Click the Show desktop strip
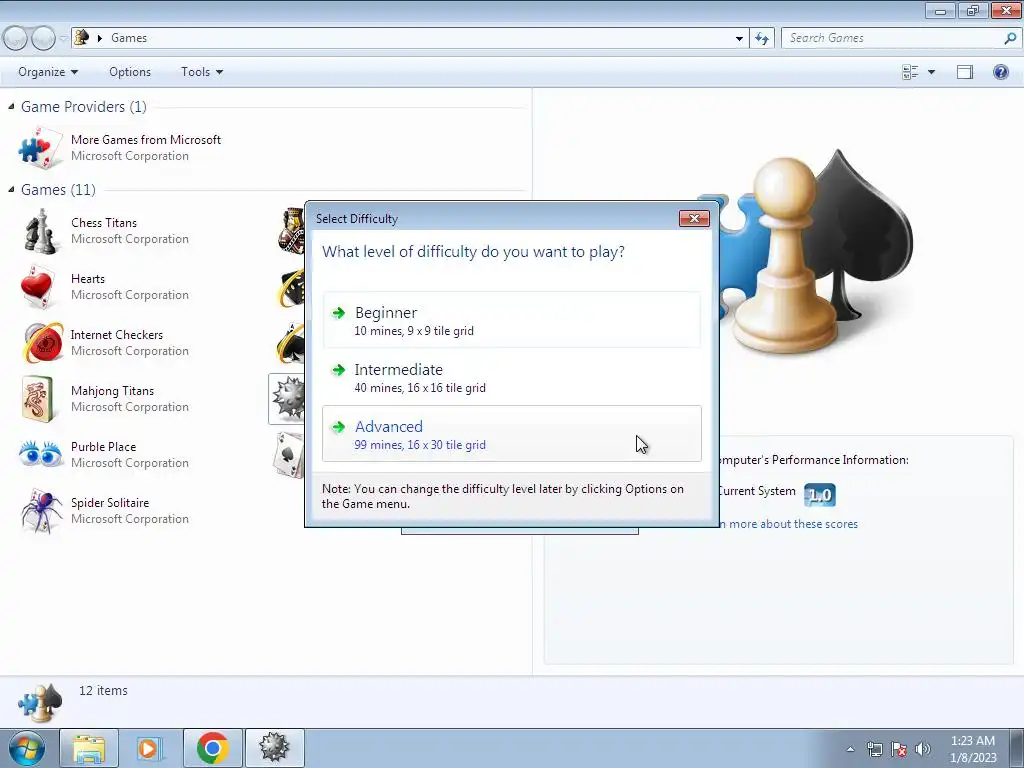This screenshot has width=1024, height=768. 1017,748
